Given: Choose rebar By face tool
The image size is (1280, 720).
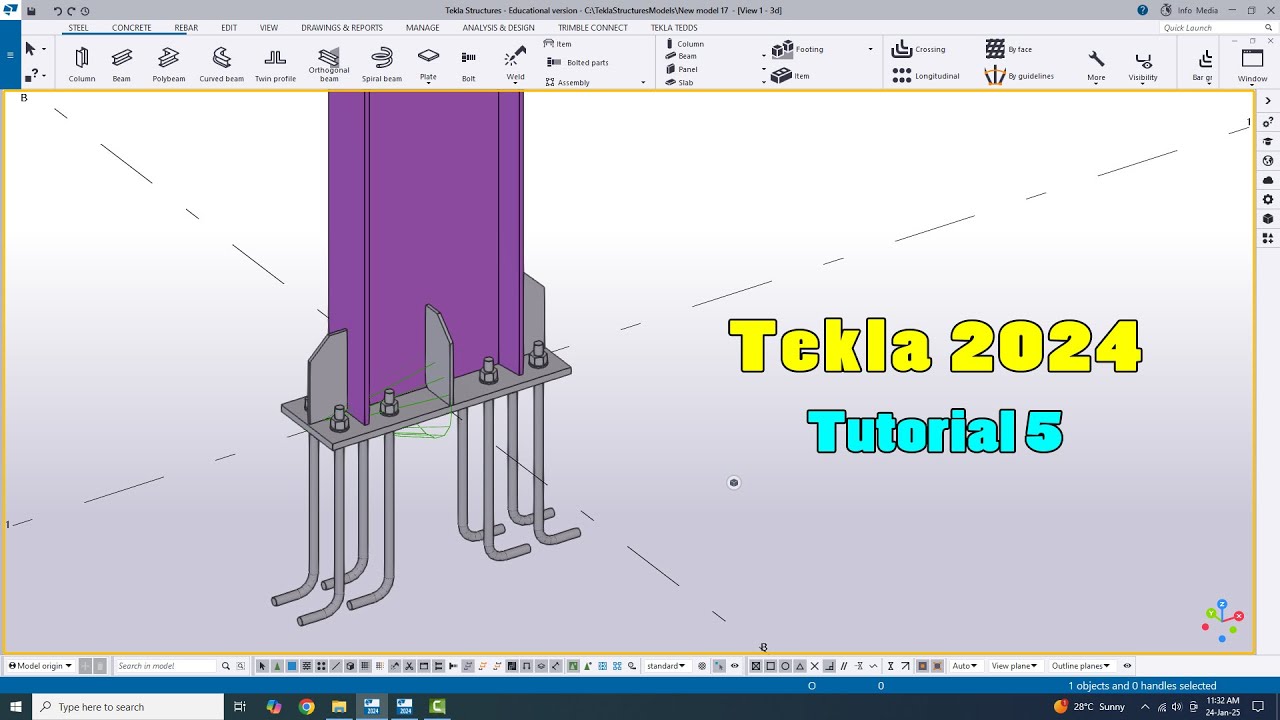Looking at the screenshot, I should coord(1008,49).
